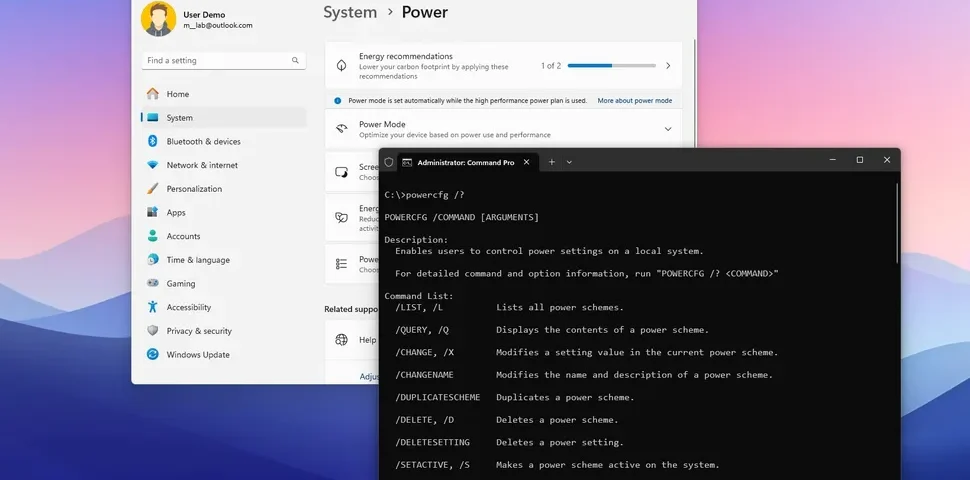Click System breadcrumb in Settings header

350,12
